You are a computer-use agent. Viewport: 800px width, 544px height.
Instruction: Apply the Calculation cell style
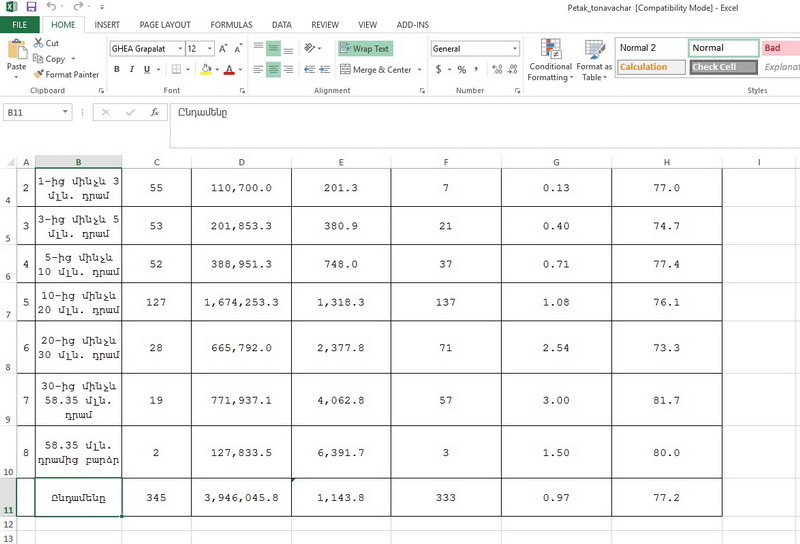coord(651,67)
